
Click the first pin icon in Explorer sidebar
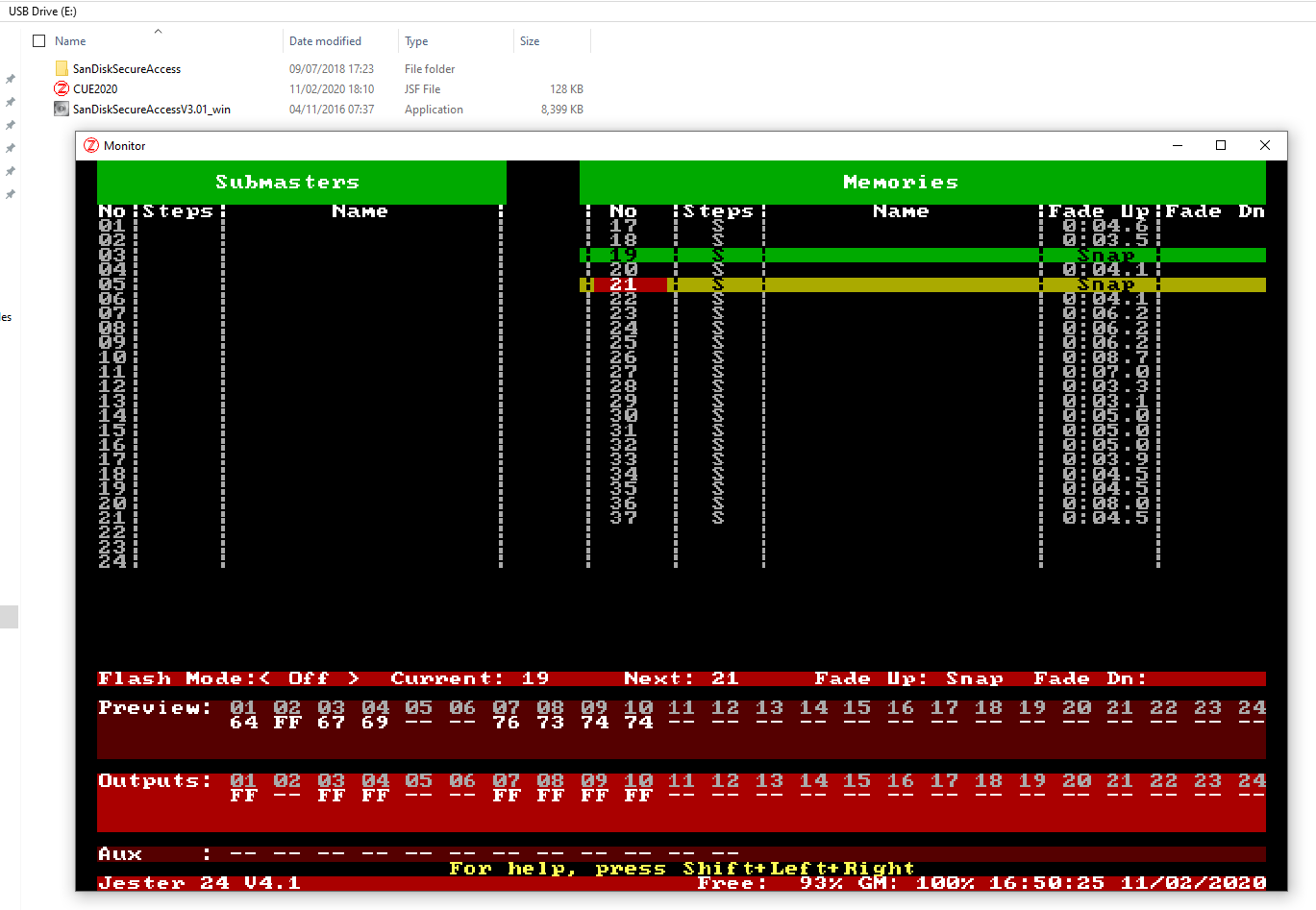point(11,79)
